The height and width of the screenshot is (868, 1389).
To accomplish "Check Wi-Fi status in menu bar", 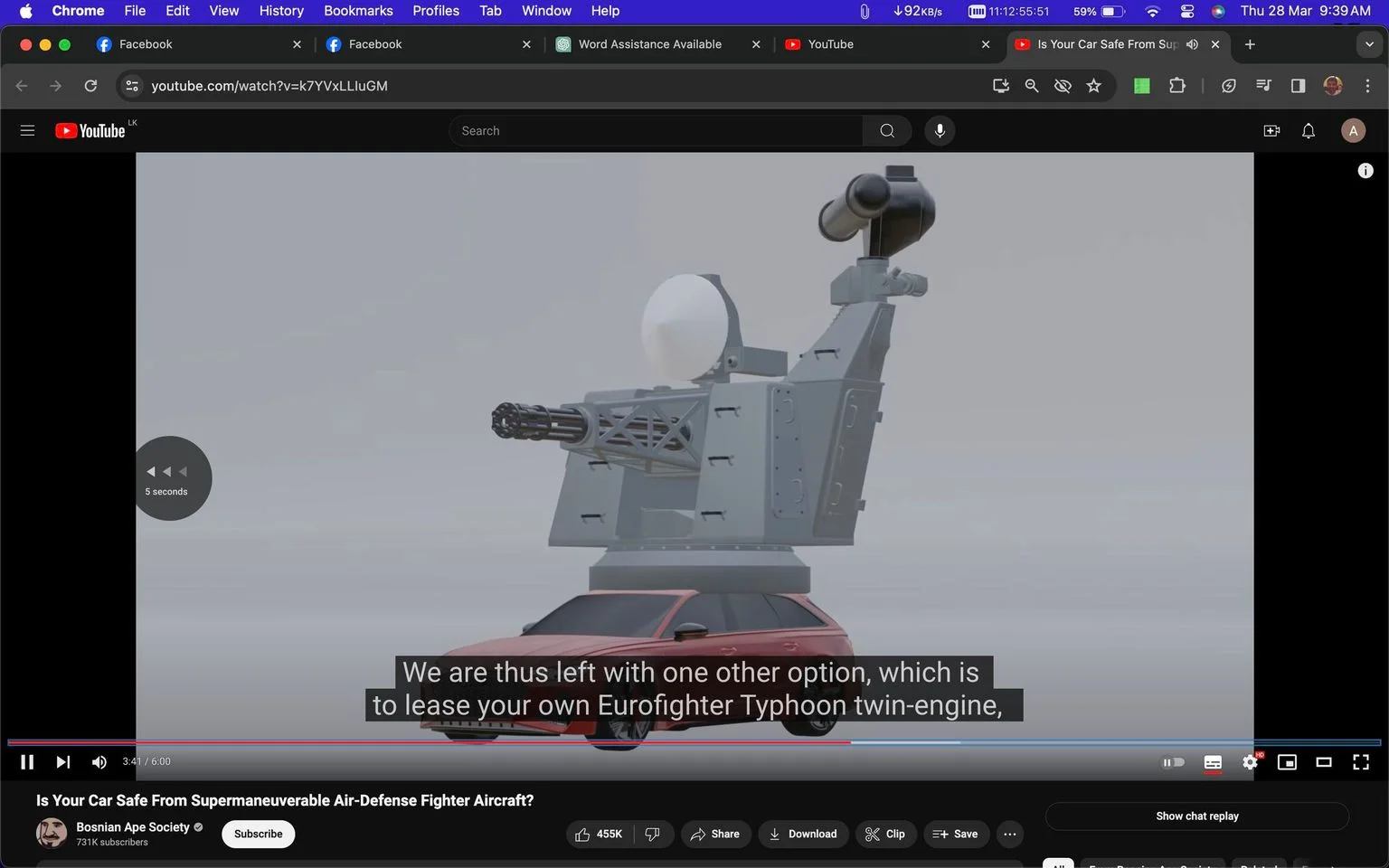I will coord(1152,11).
